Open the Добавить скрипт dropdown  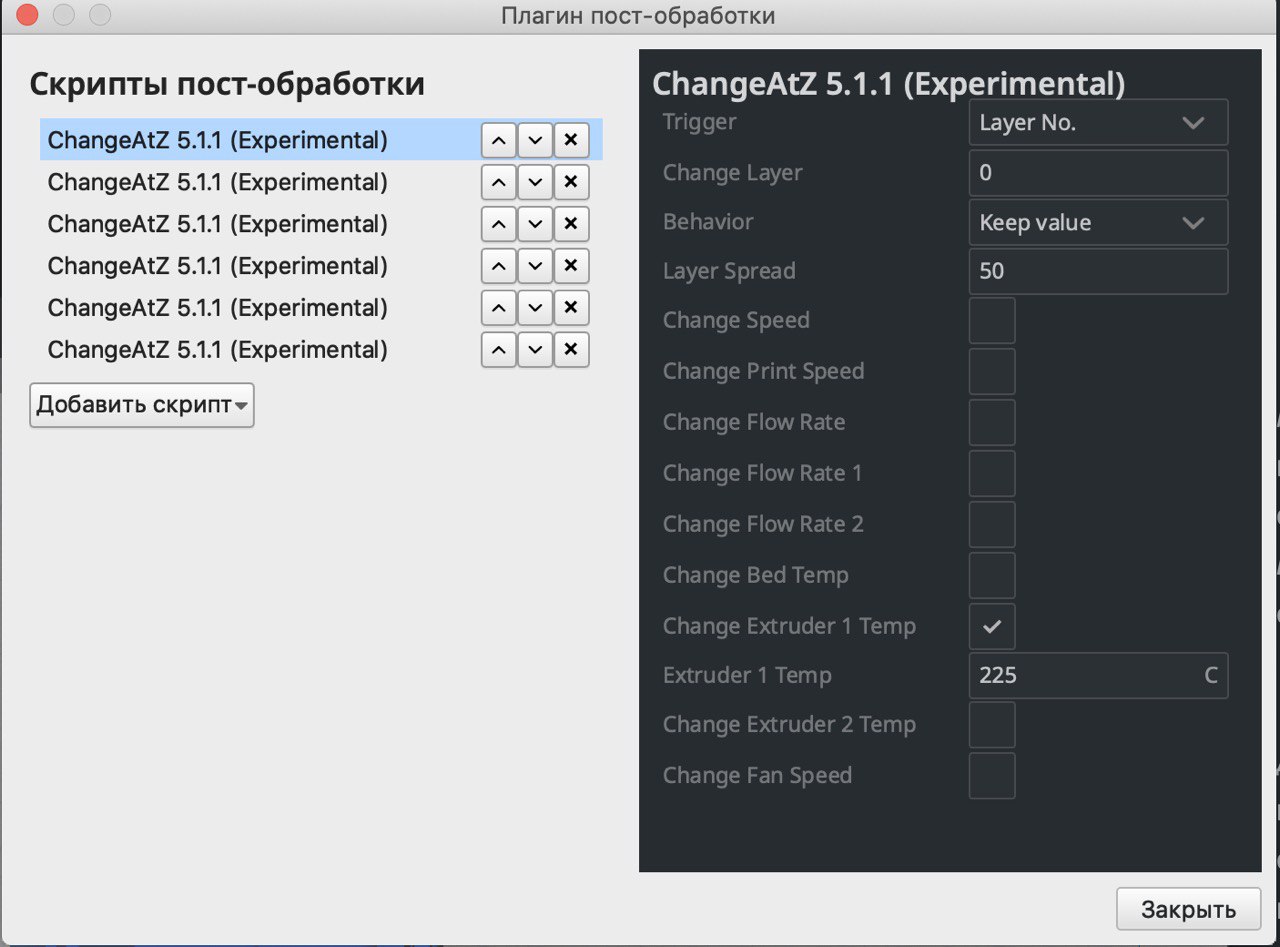click(142, 405)
